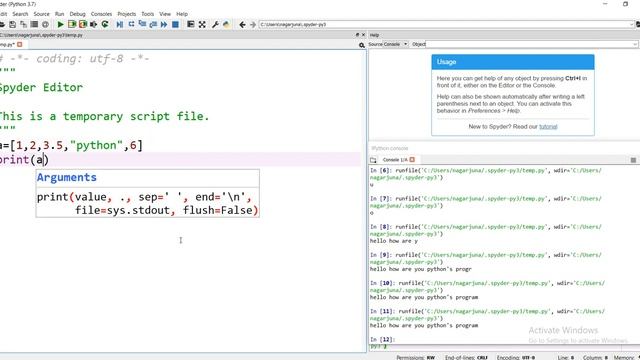Image resolution: width=640 pixels, height=360 pixels.
Task: Close the temp.py editor tab
Action: tap(19, 44)
